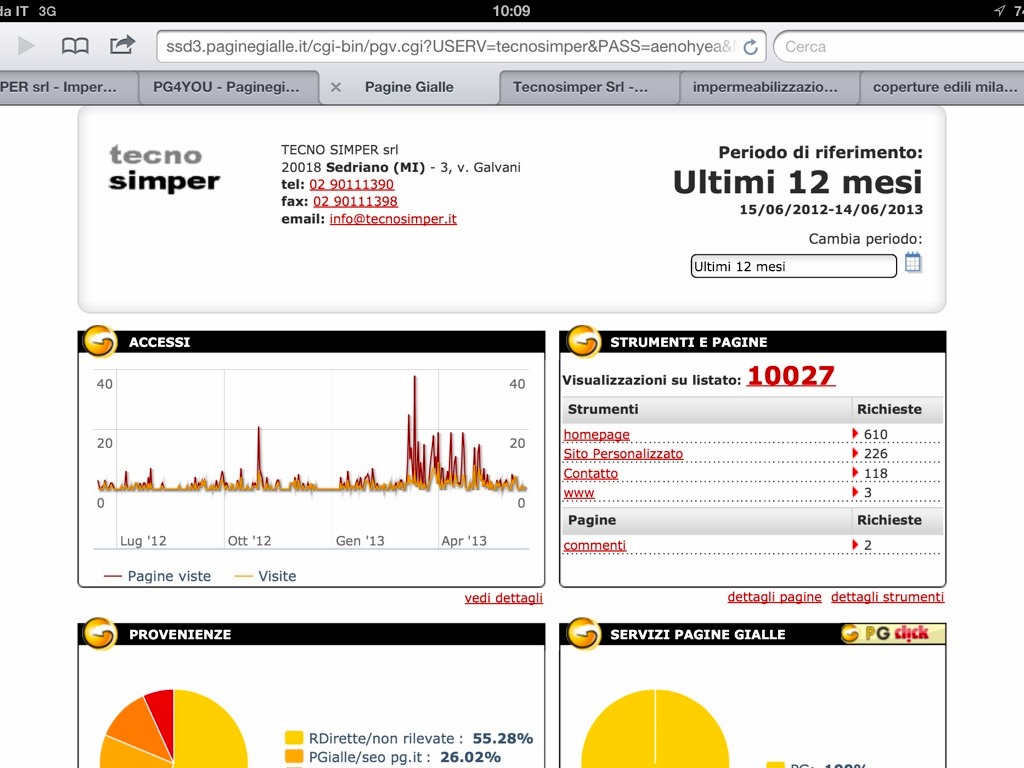Tap the Cerca search field
Image resolution: width=1024 pixels, height=768 pixels.
click(x=895, y=46)
